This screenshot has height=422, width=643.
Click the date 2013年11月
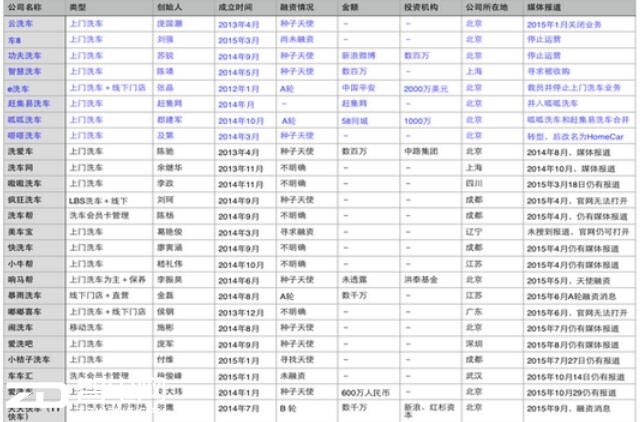tap(240, 168)
